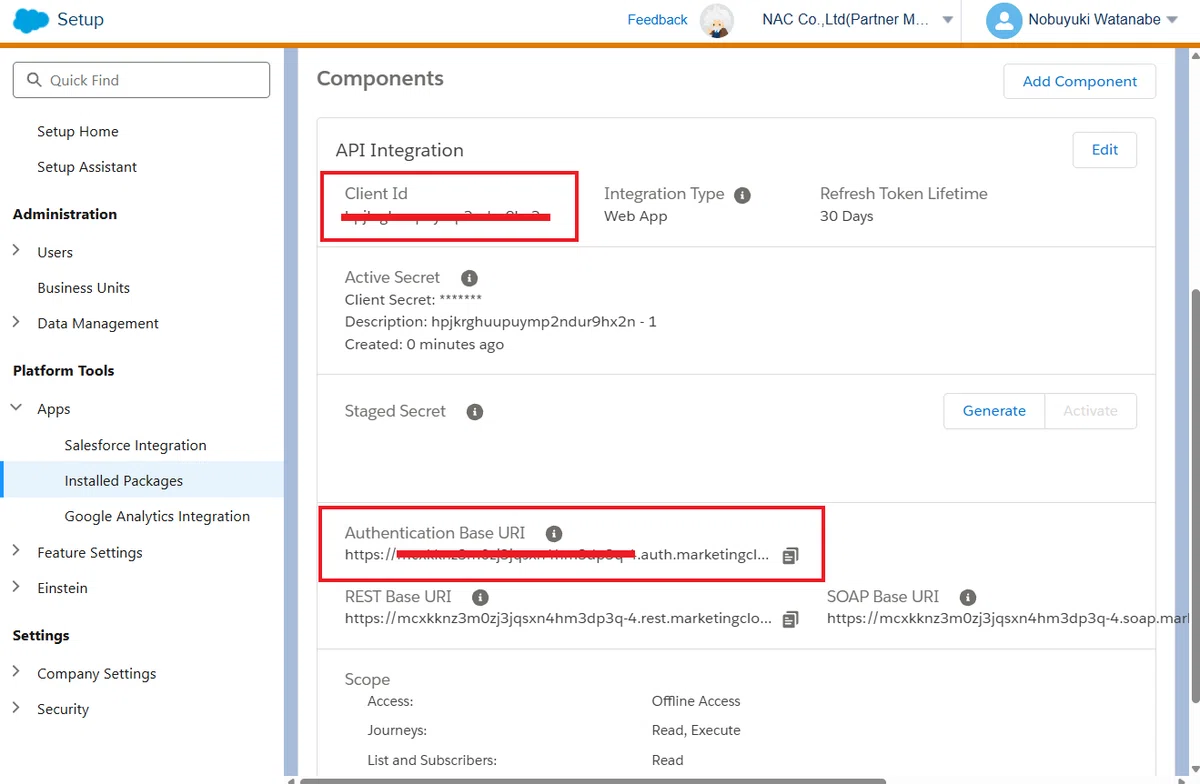1200x784 pixels.
Task: Click the Quick Find search magnifier icon
Action: 34,80
